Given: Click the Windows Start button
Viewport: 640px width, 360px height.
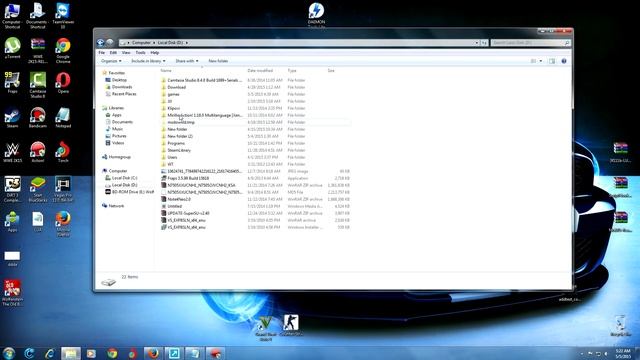Looking at the screenshot, I should click(9, 353).
